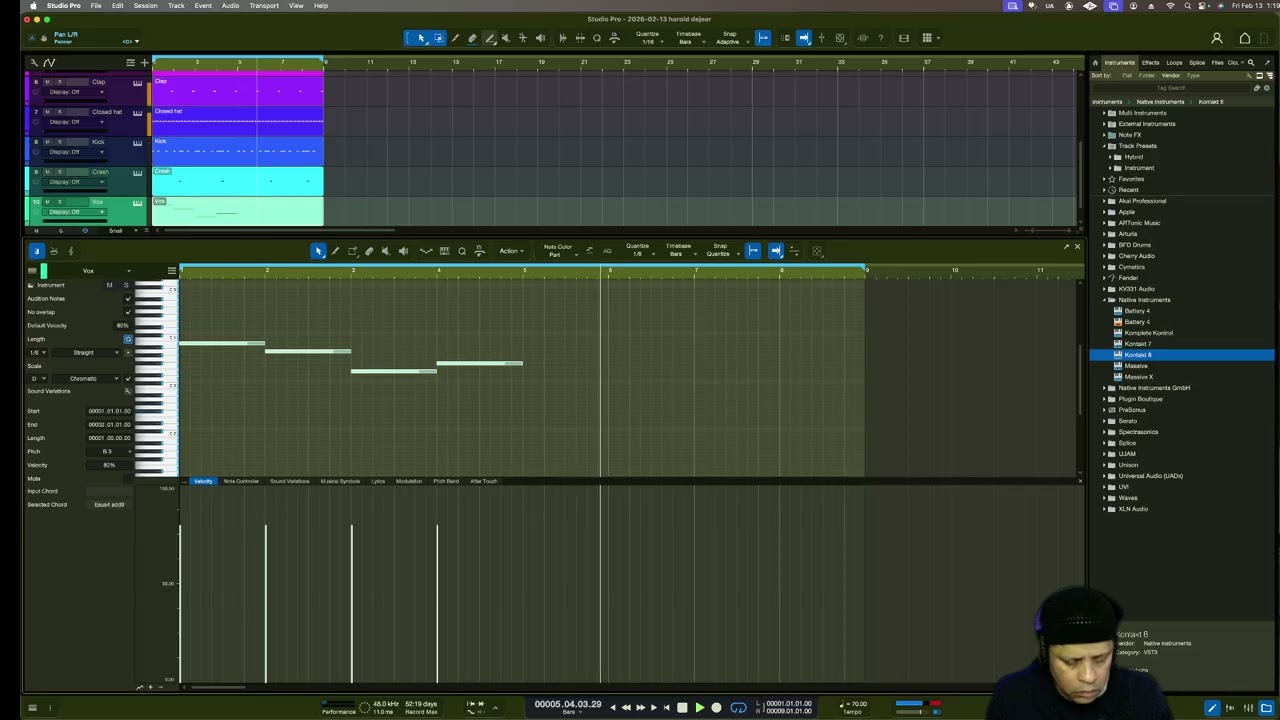
Task: Select the Range tool in main toolbar
Action: [x=438, y=38]
